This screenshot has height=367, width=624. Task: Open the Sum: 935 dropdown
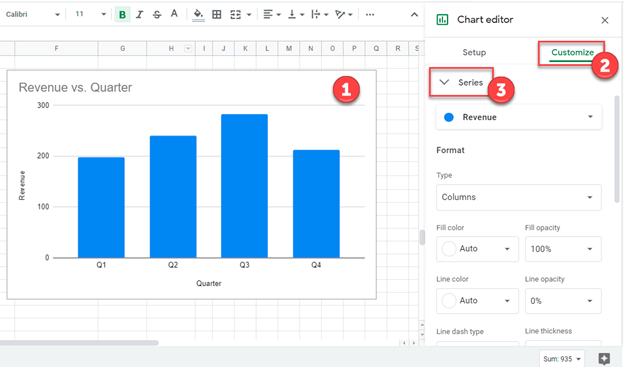[x=562, y=359]
